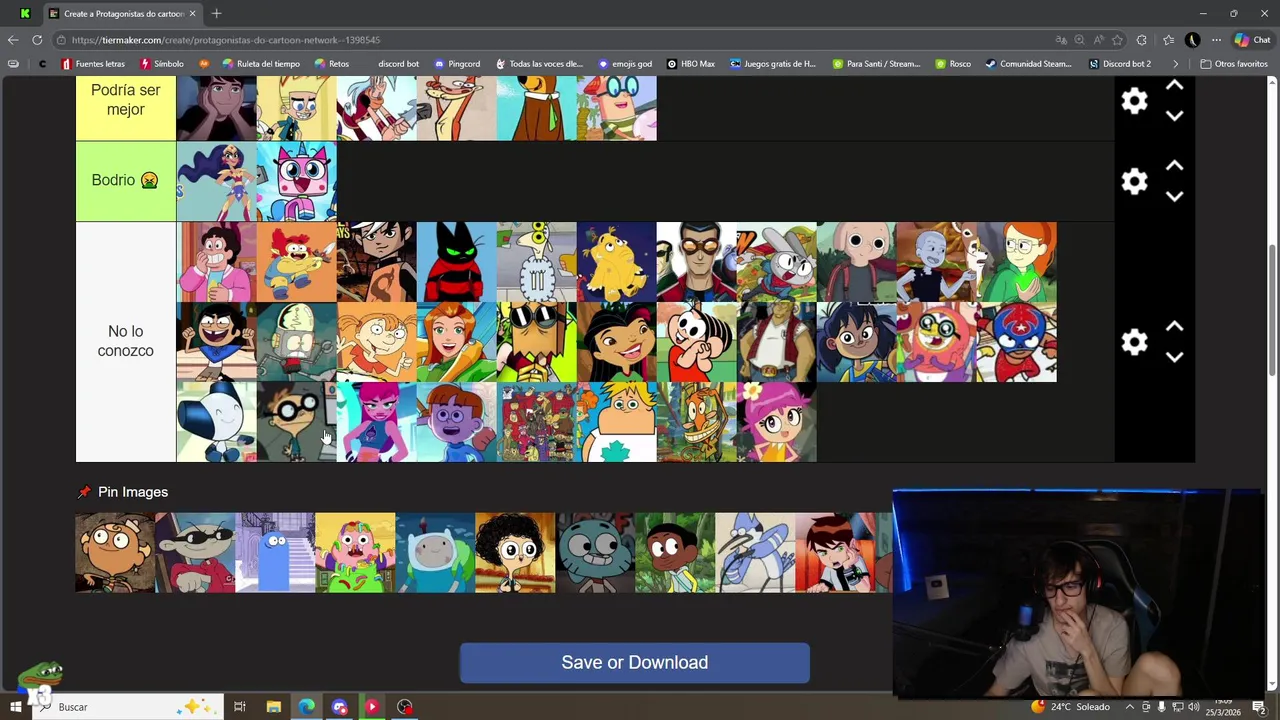
Task: Open Juegos gratis de H... bookmark
Action: point(773,64)
